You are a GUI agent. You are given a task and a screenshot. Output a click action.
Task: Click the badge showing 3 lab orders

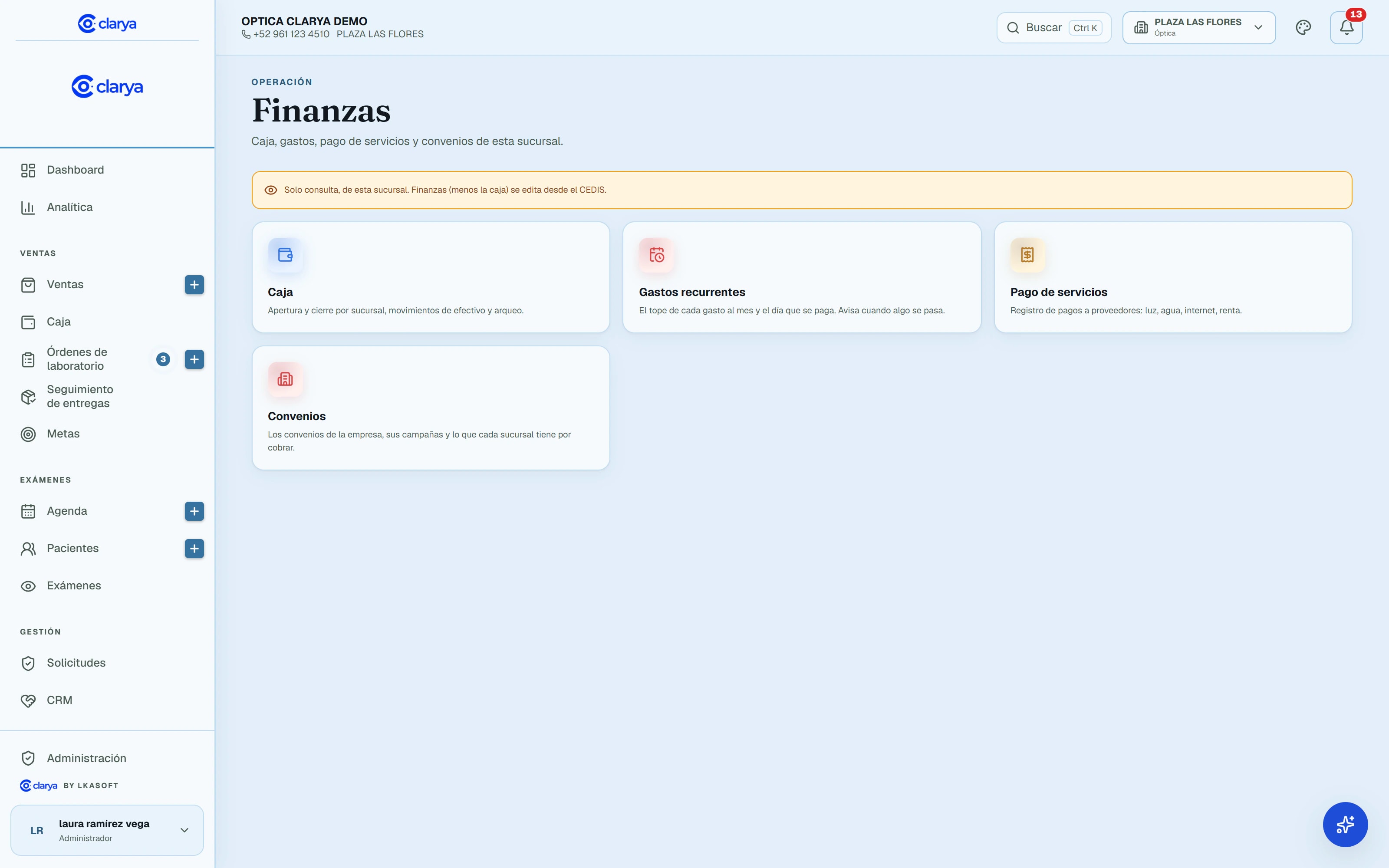click(163, 359)
